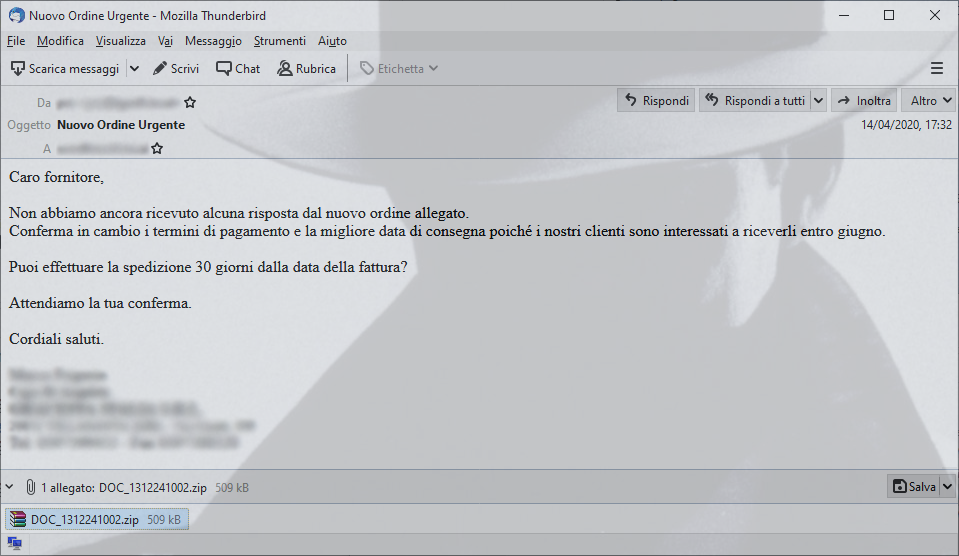Viewport: 959px width, 556px height.
Task: Open the Visualizza menu
Action: pos(120,41)
